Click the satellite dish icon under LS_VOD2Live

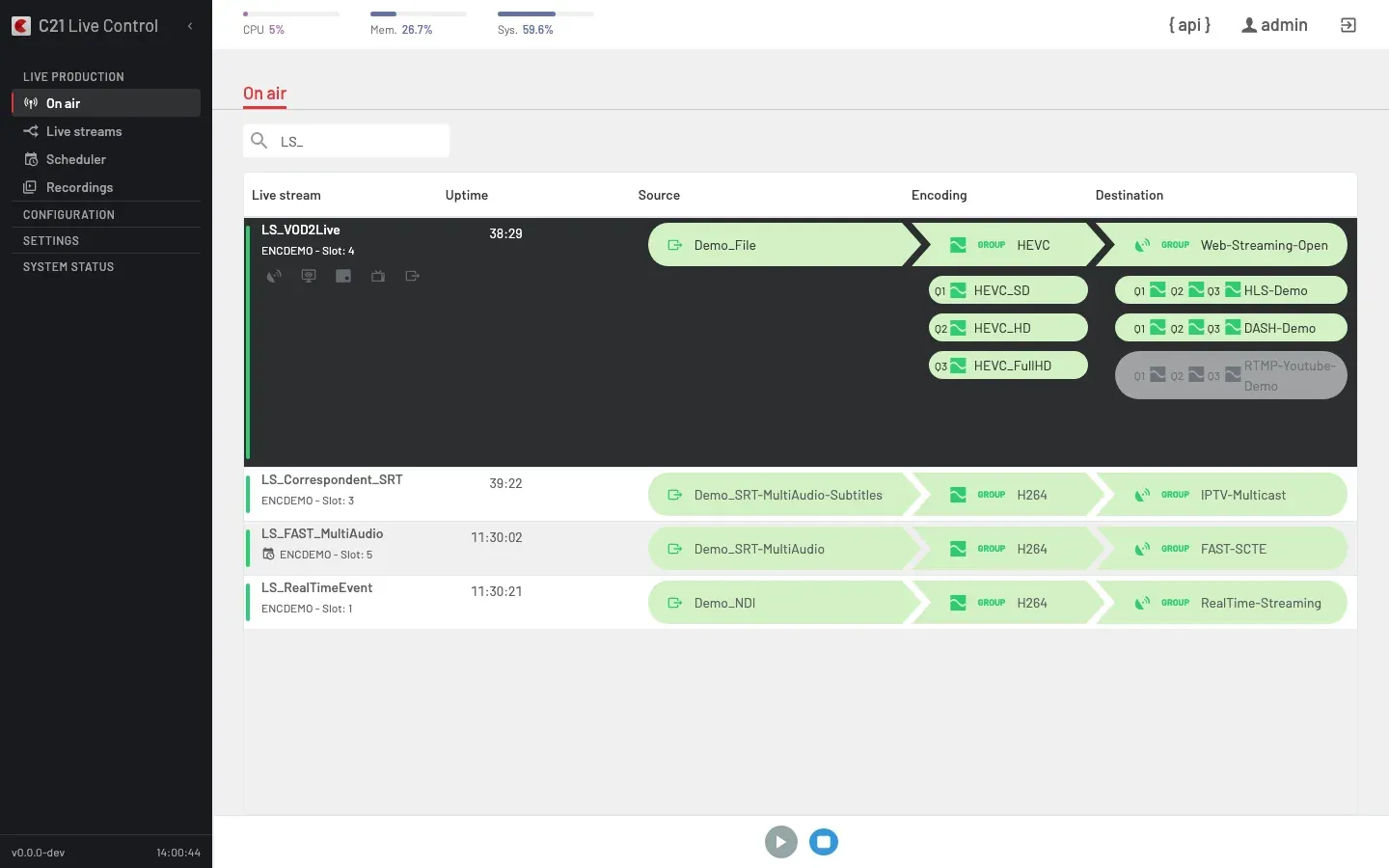coord(275,276)
